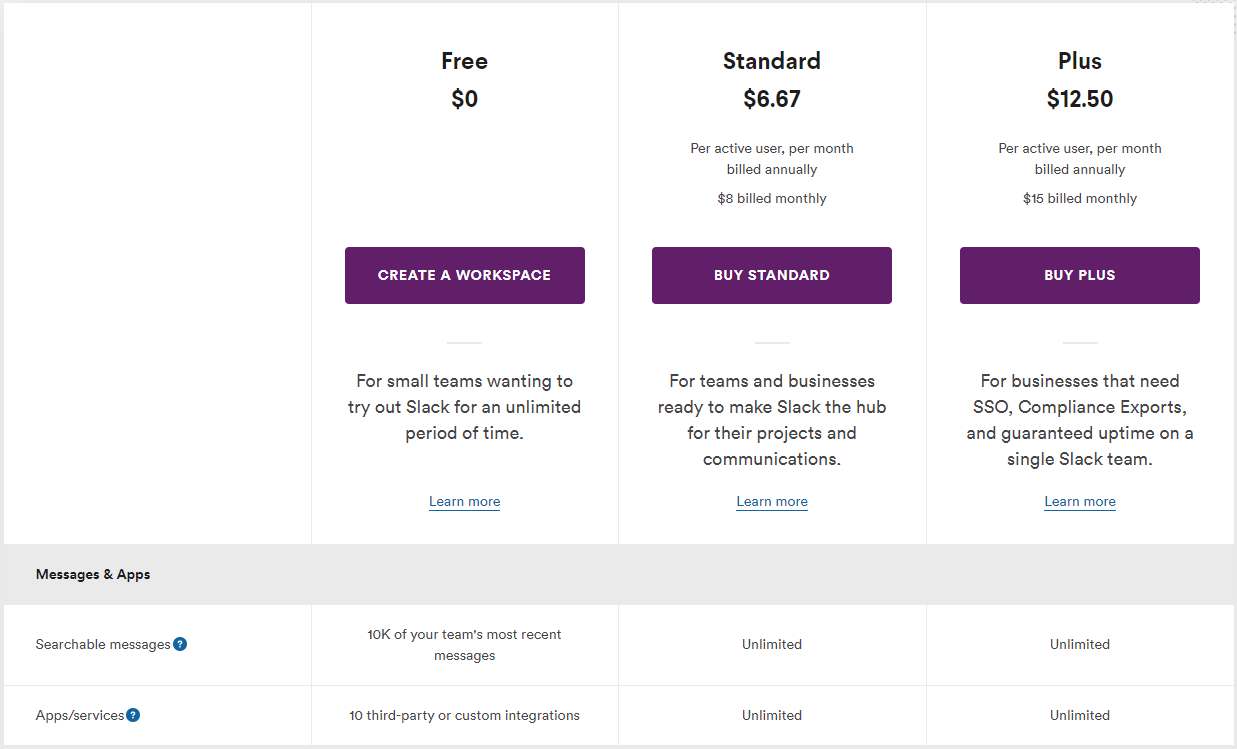Click the Apps/services row label
Screen dimensions: 1237x749
(x=80, y=715)
